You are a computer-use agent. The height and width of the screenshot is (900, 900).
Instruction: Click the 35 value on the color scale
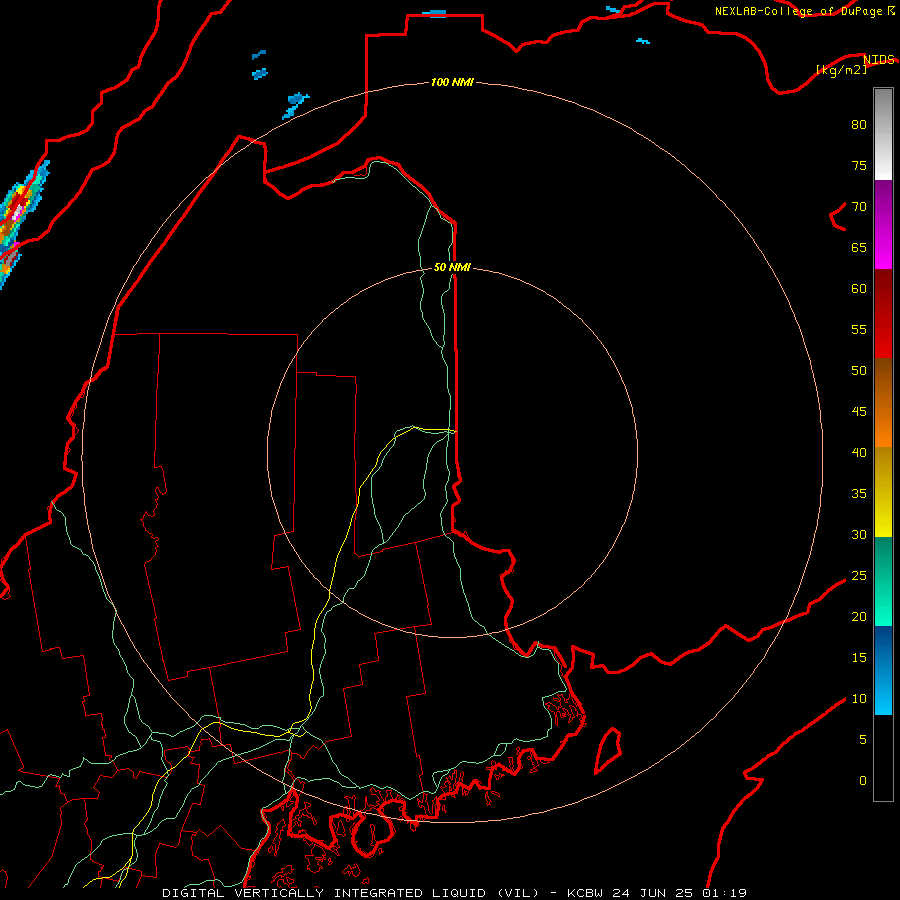click(859, 494)
